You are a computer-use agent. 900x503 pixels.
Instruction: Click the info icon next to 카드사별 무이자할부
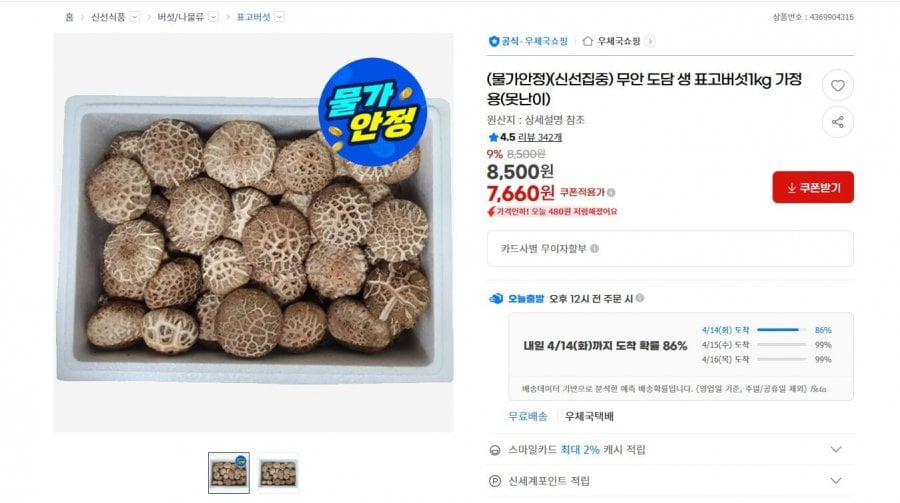(595, 249)
